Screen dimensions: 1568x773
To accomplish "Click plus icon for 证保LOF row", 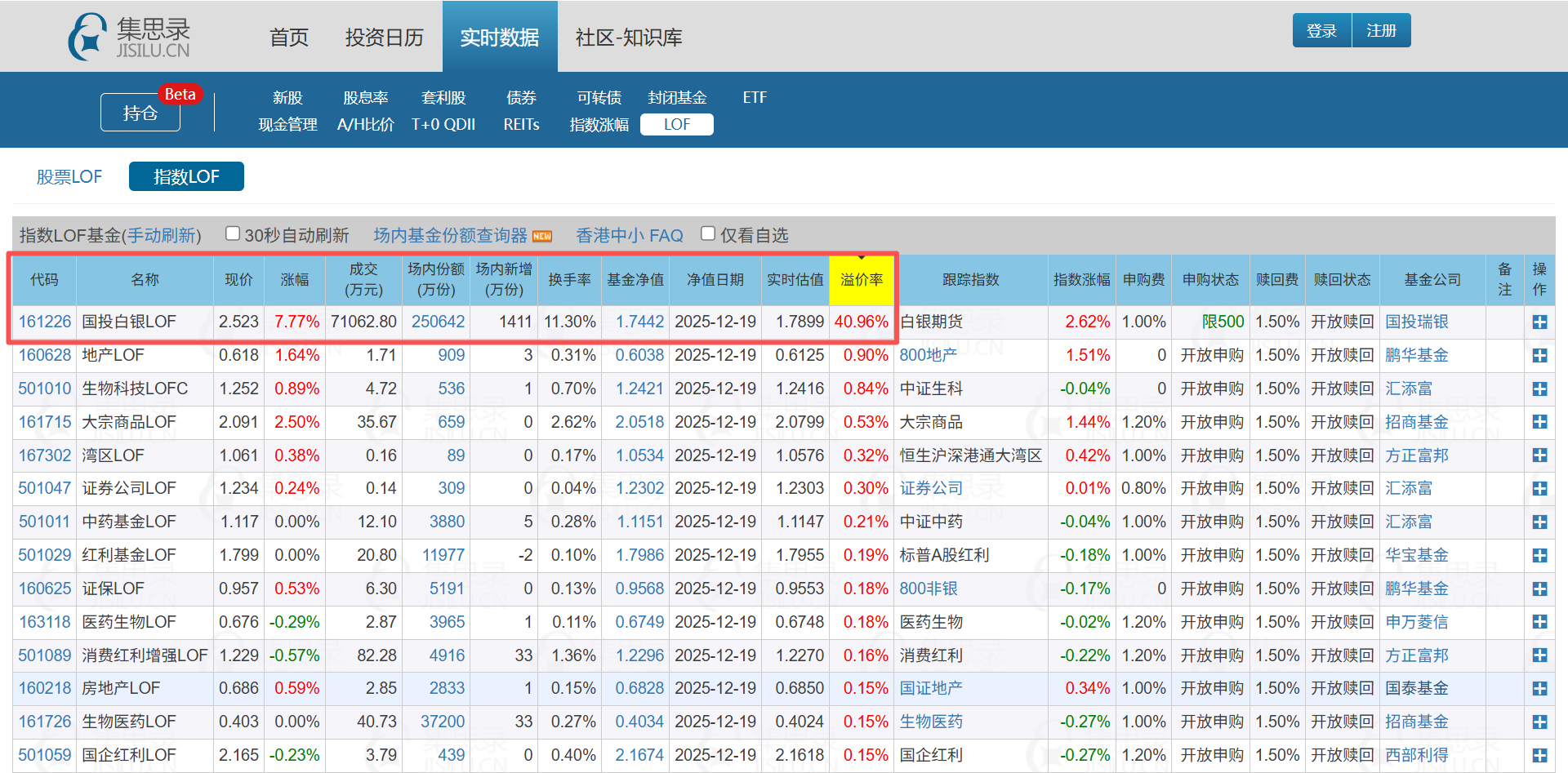I will (x=1539, y=589).
